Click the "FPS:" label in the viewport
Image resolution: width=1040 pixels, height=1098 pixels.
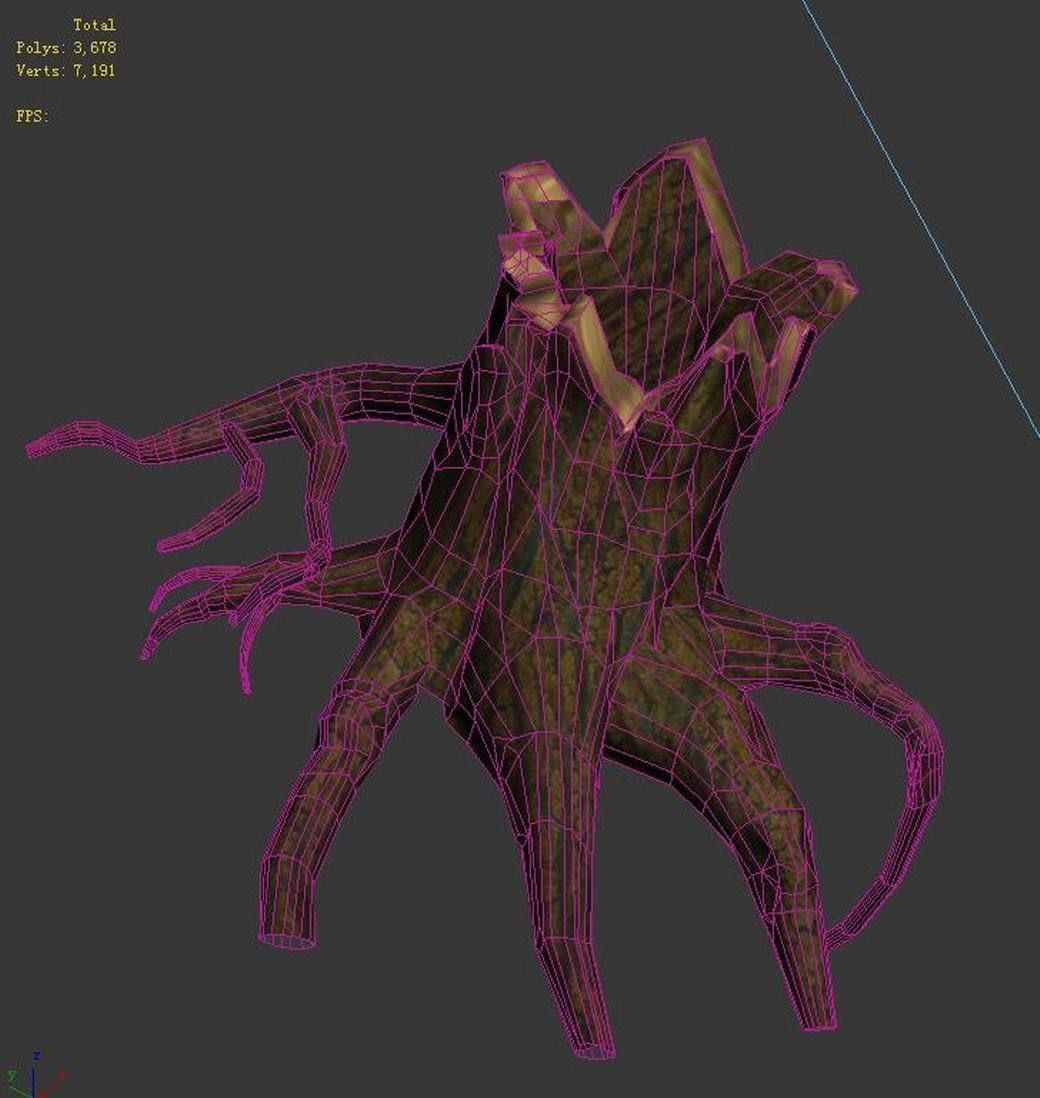(33, 116)
